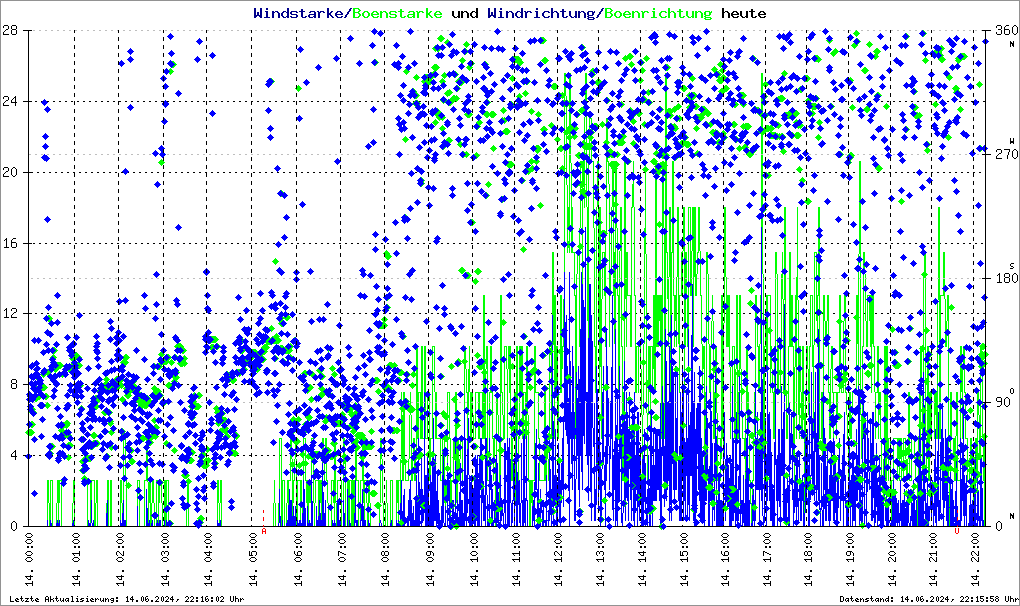Click the time label '14. 17:00'
This screenshot has width=1020, height=606.
(x=766, y=559)
